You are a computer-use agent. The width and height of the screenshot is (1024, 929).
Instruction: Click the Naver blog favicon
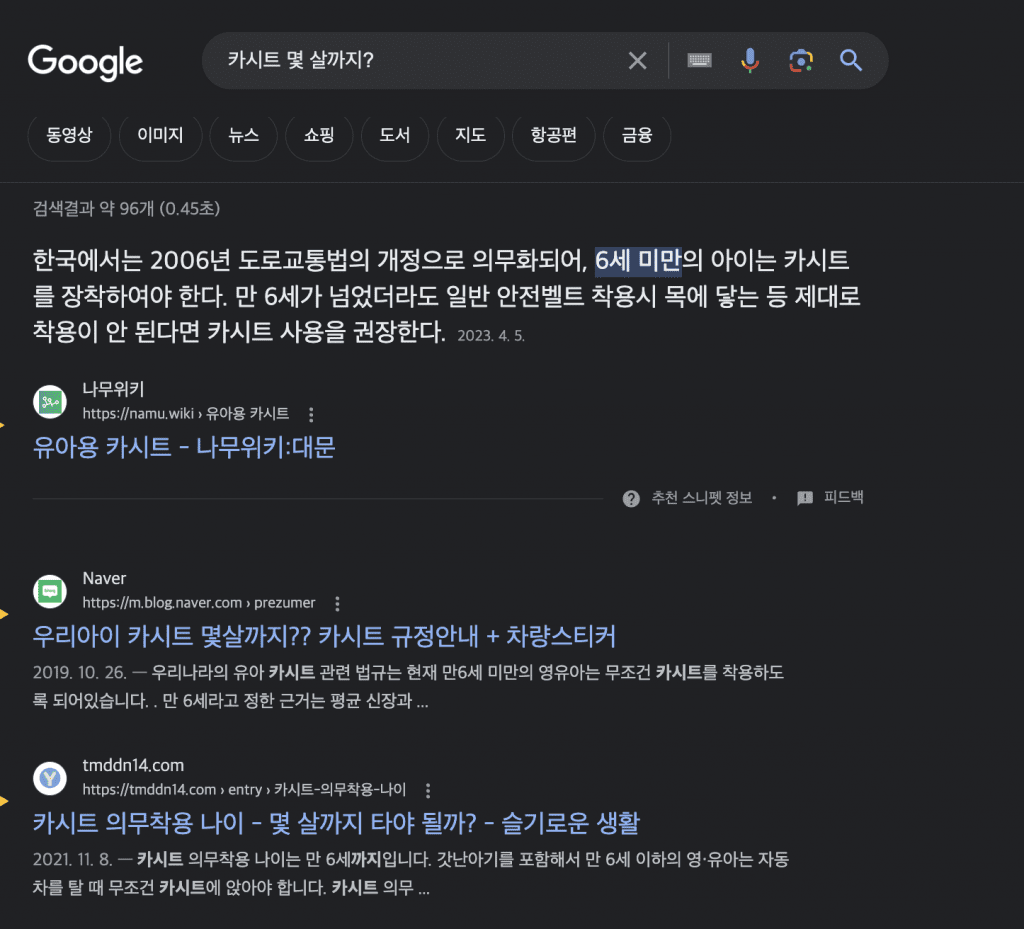point(50,591)
